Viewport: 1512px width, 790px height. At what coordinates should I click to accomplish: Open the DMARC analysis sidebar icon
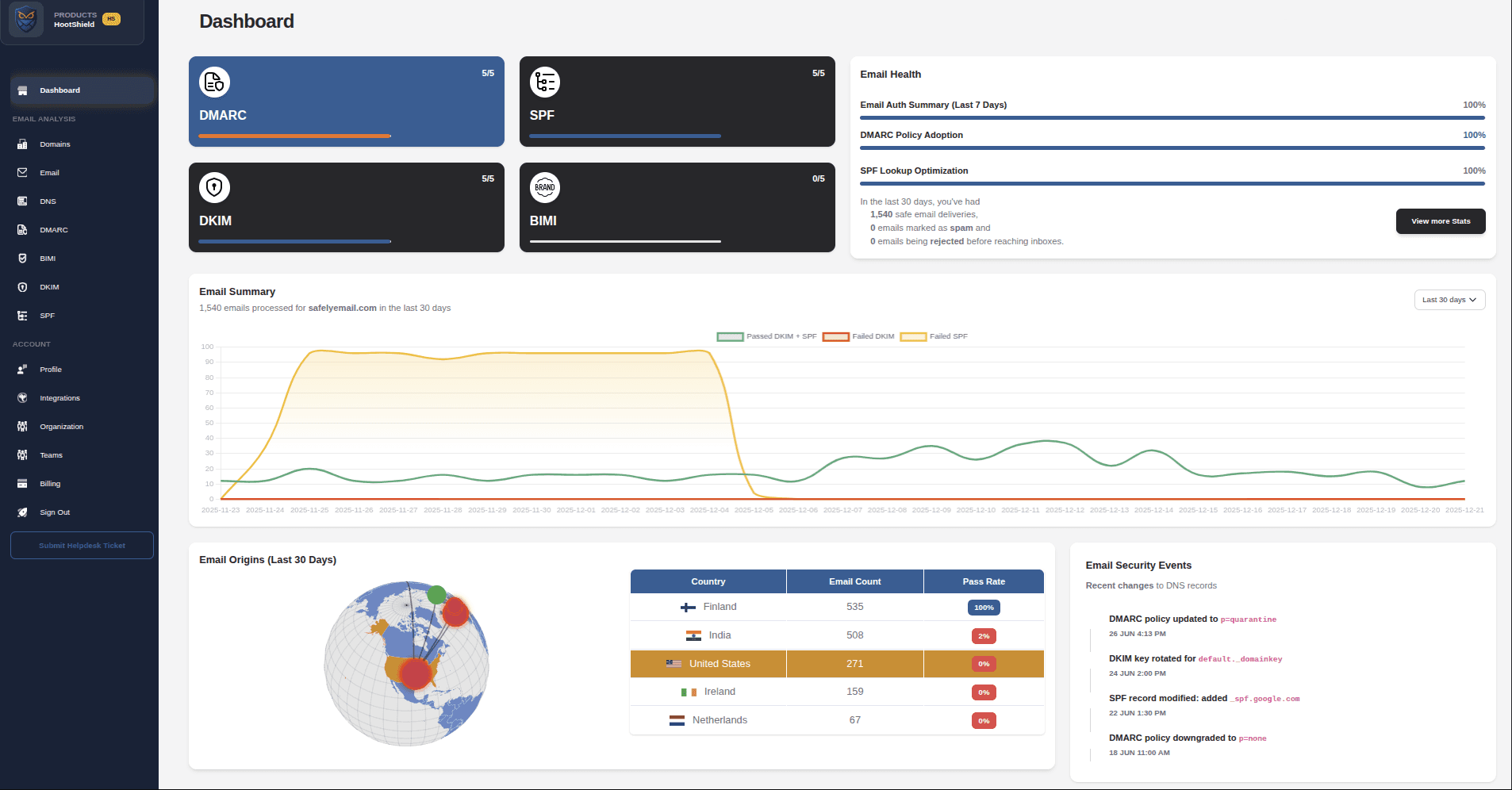(23, 229)
